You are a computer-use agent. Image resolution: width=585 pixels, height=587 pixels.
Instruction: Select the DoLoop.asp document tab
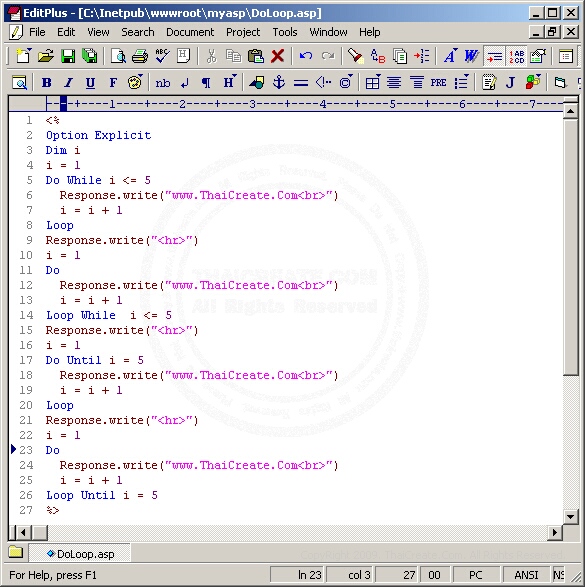[x=80, y=554]
